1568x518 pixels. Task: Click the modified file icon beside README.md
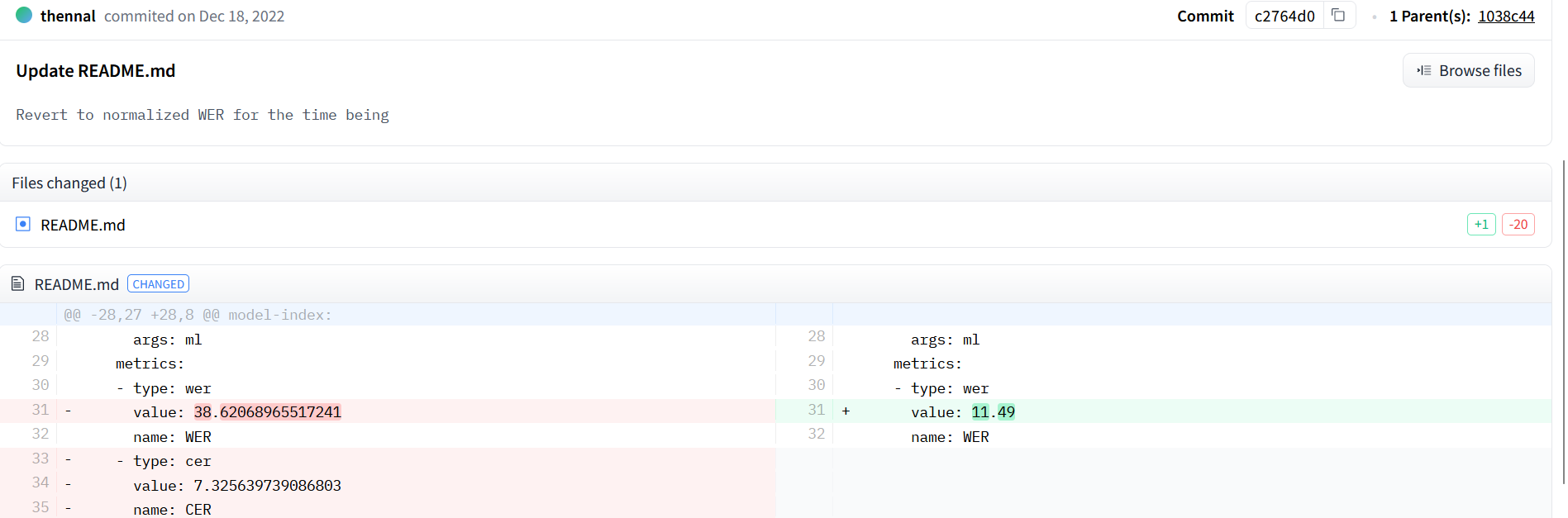(23, 224)
